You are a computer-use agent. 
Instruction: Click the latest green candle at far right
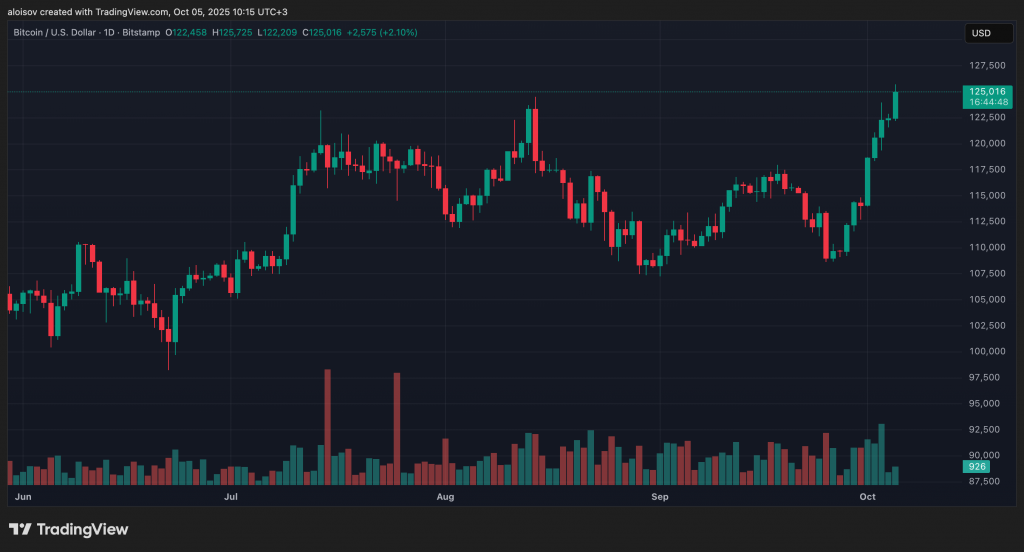coord(895,105)
